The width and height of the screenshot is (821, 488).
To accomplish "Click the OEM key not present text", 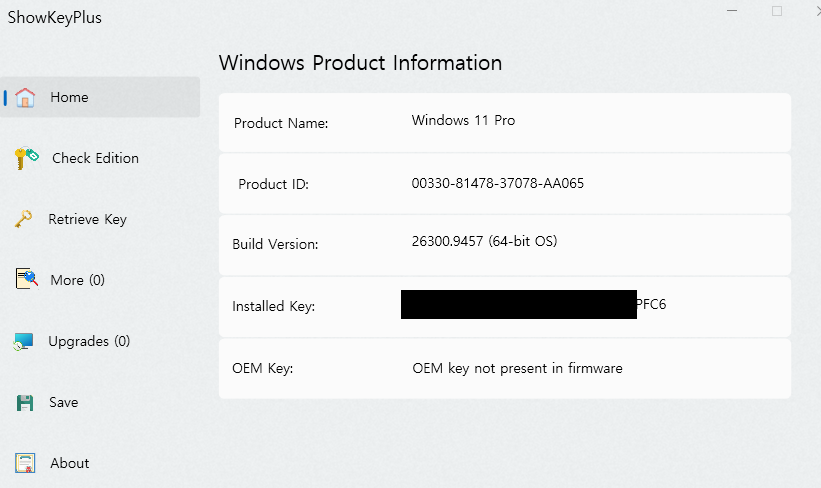I will pos(517,369).
